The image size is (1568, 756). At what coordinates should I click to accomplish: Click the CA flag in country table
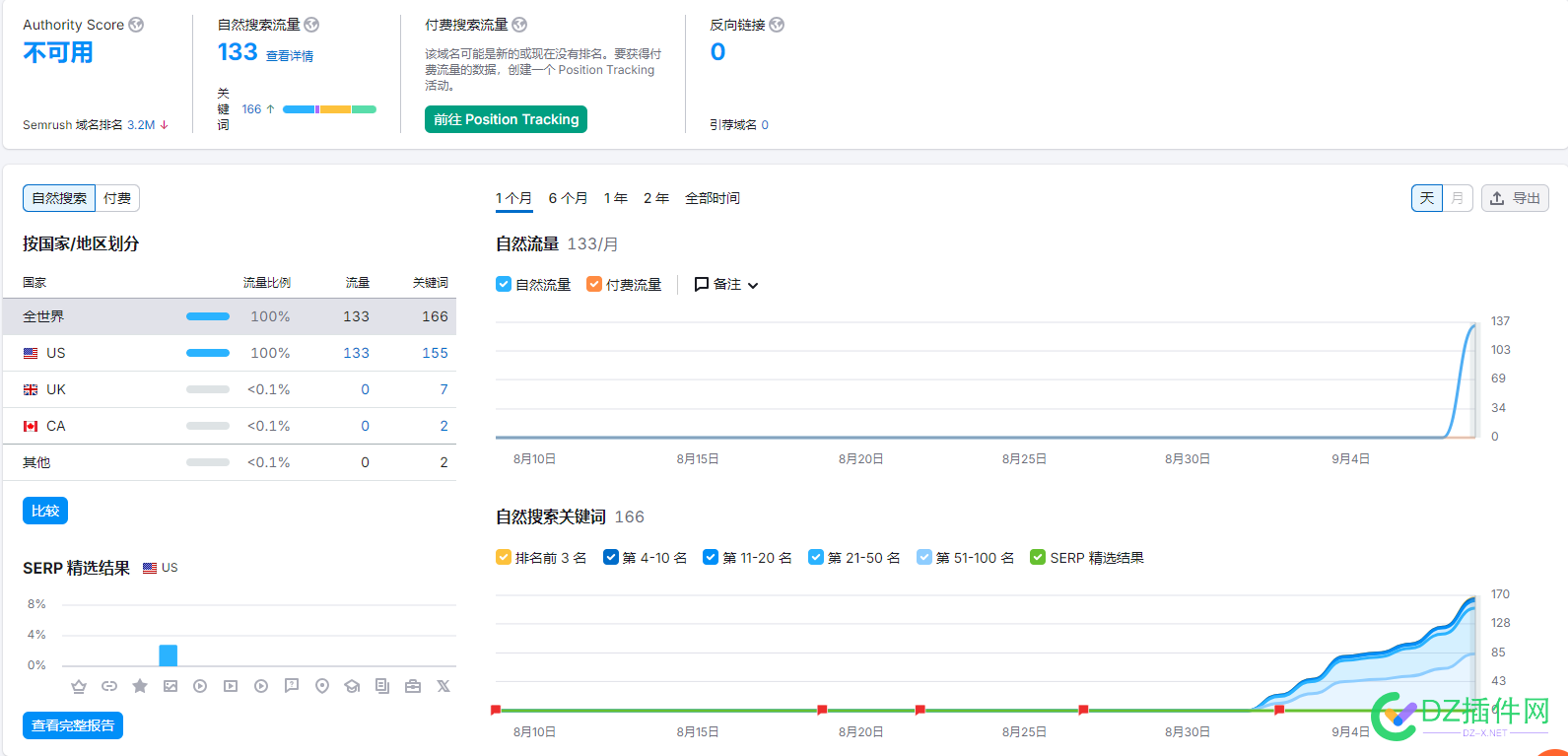[31, 426]
